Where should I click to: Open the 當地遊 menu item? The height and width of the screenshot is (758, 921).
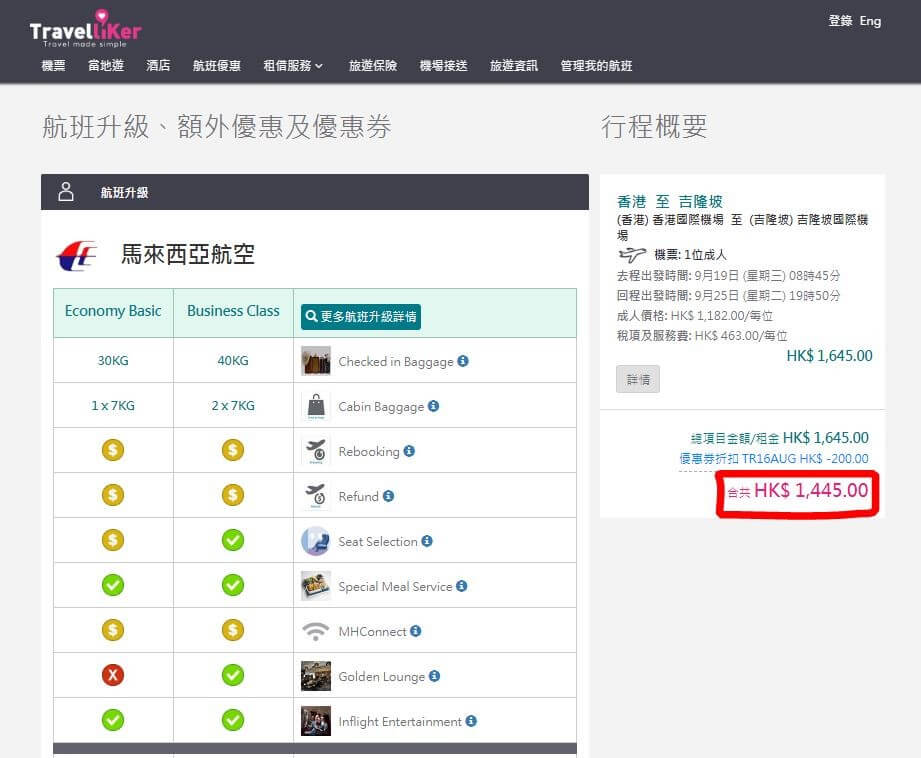[x=106, y=66]
